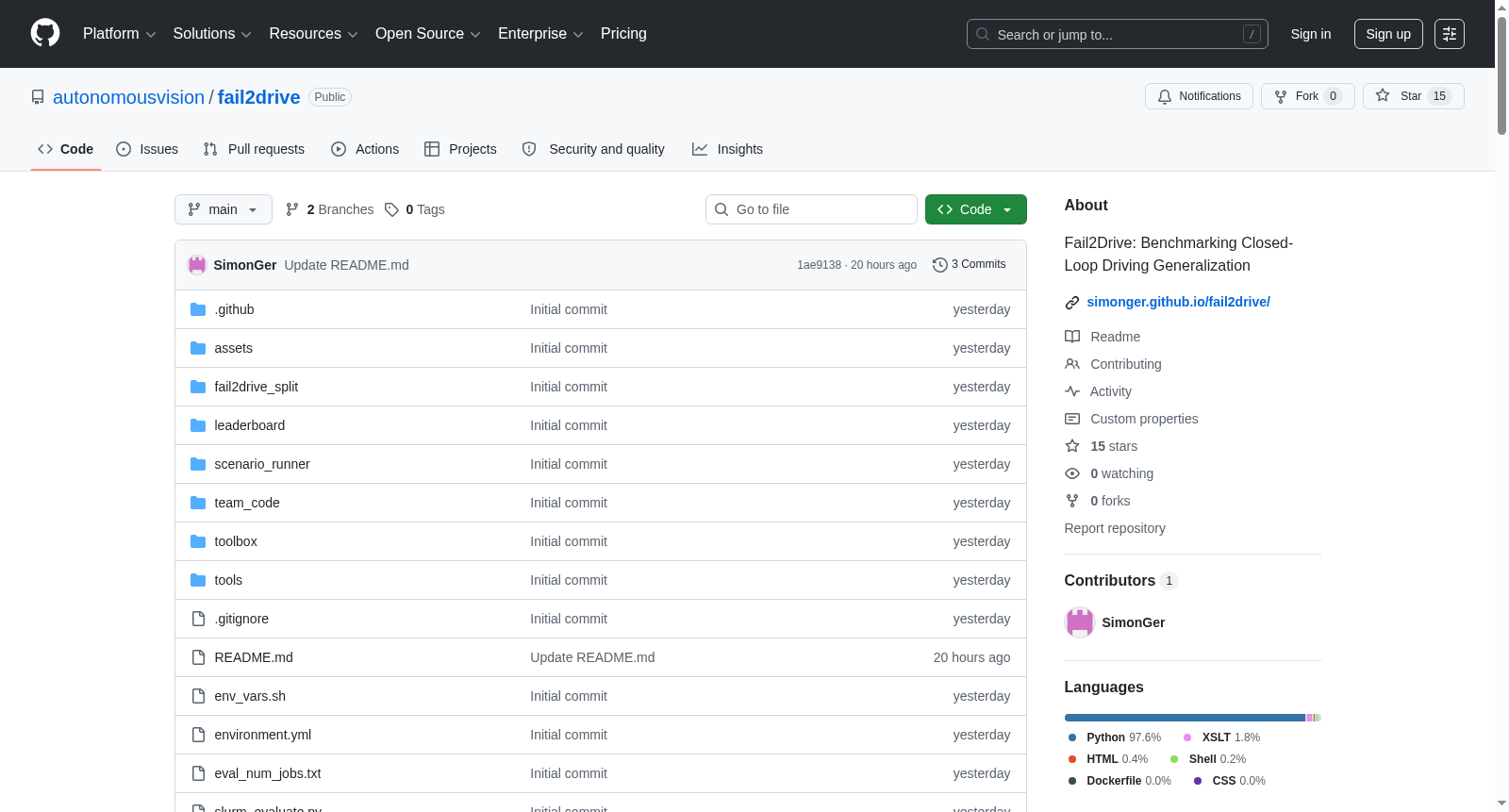Open the autonomousvision owner link
Image resolution: width=1509 pixels, height=812 pixels.
128,97
